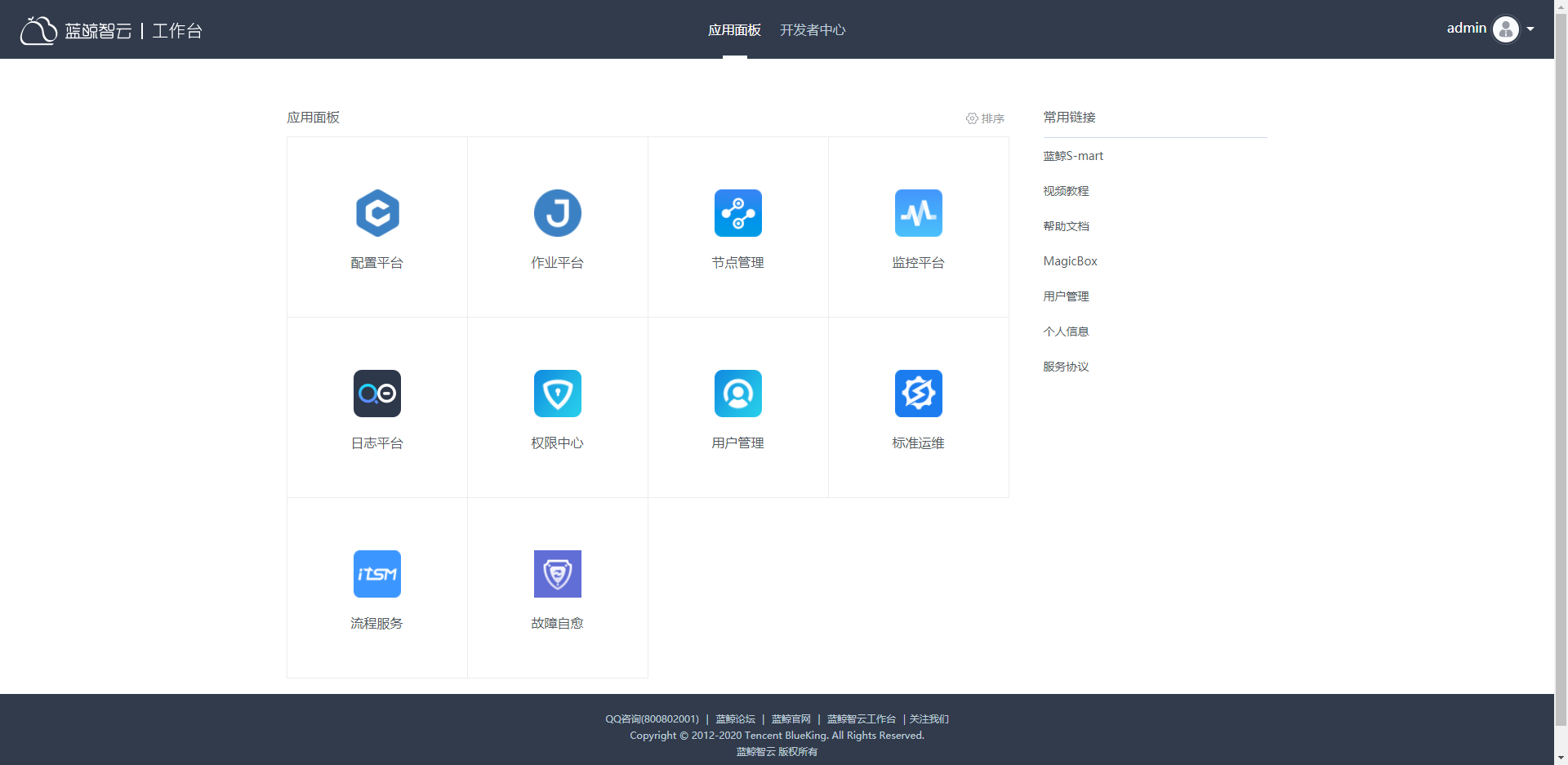1568x765 pixels.
Task: Open the 流程服务 ITSM icon
Action: tap(377, 574)
